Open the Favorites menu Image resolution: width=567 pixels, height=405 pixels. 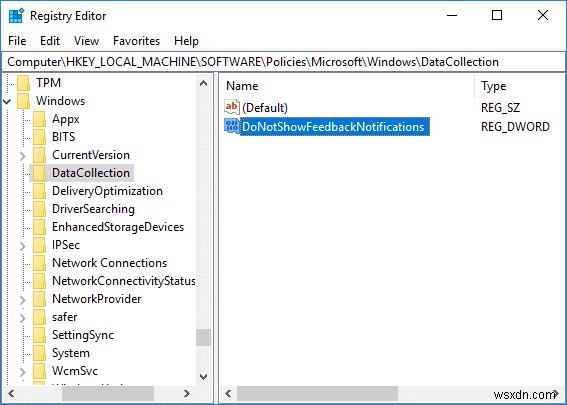(x=136, y=41)
